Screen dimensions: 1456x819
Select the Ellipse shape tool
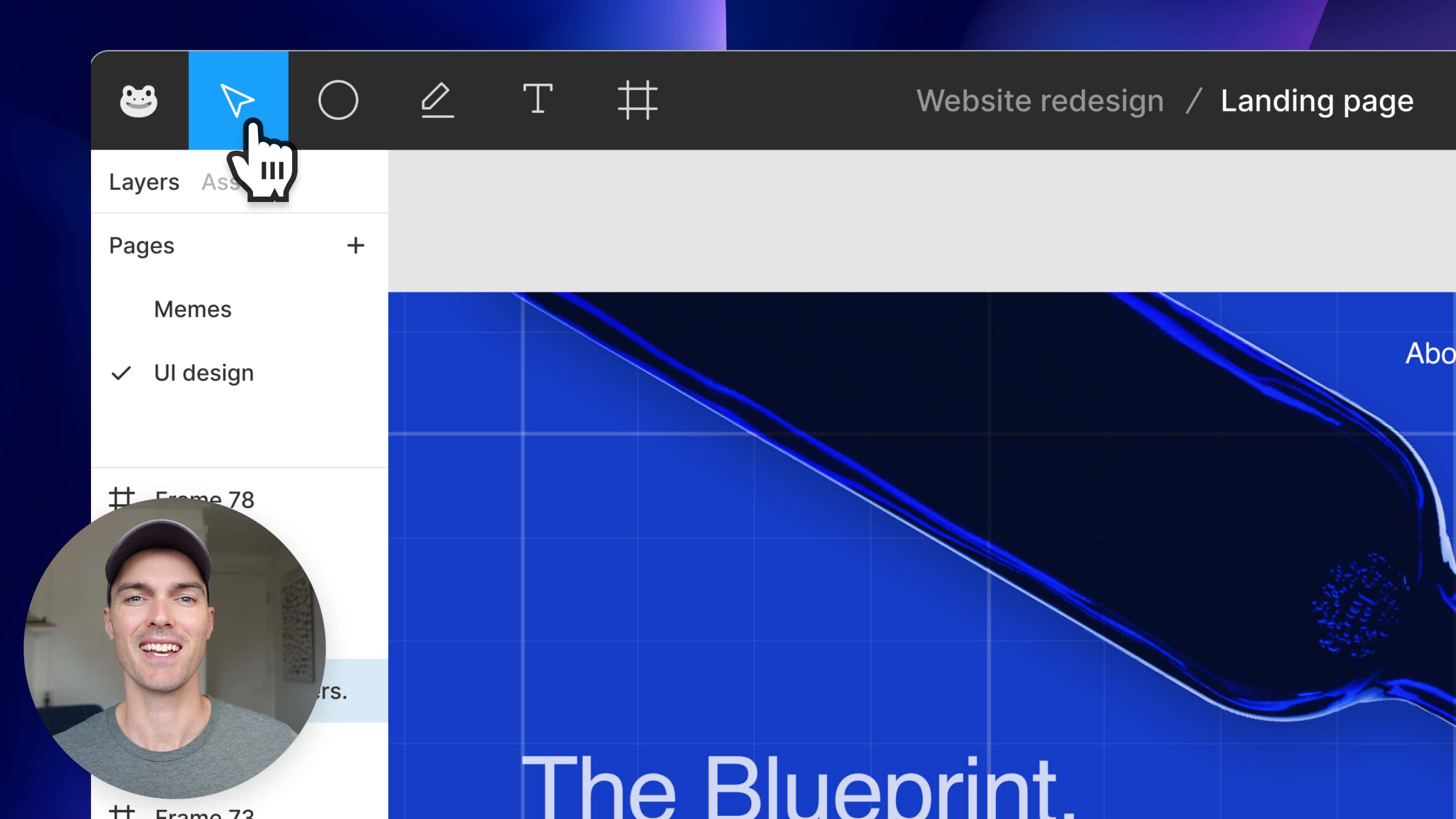pos(338,101)
